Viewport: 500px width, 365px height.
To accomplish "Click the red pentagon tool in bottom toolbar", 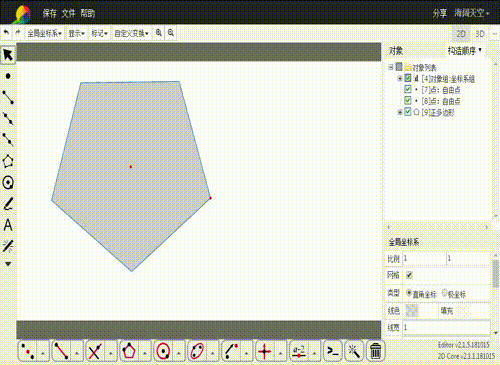I will pos(129,351).
